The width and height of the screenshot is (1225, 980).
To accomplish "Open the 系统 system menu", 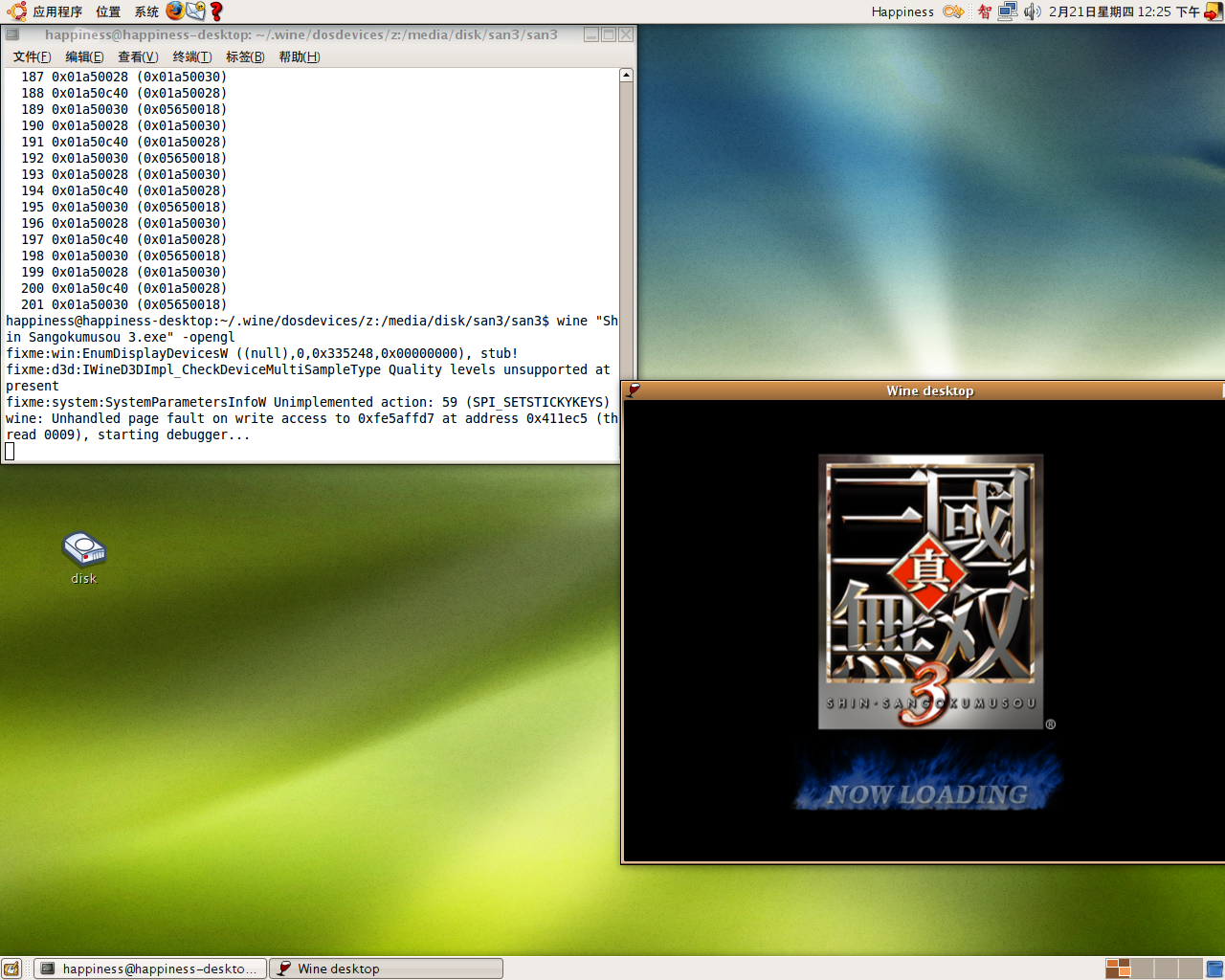I will click(x=146, y=11).
